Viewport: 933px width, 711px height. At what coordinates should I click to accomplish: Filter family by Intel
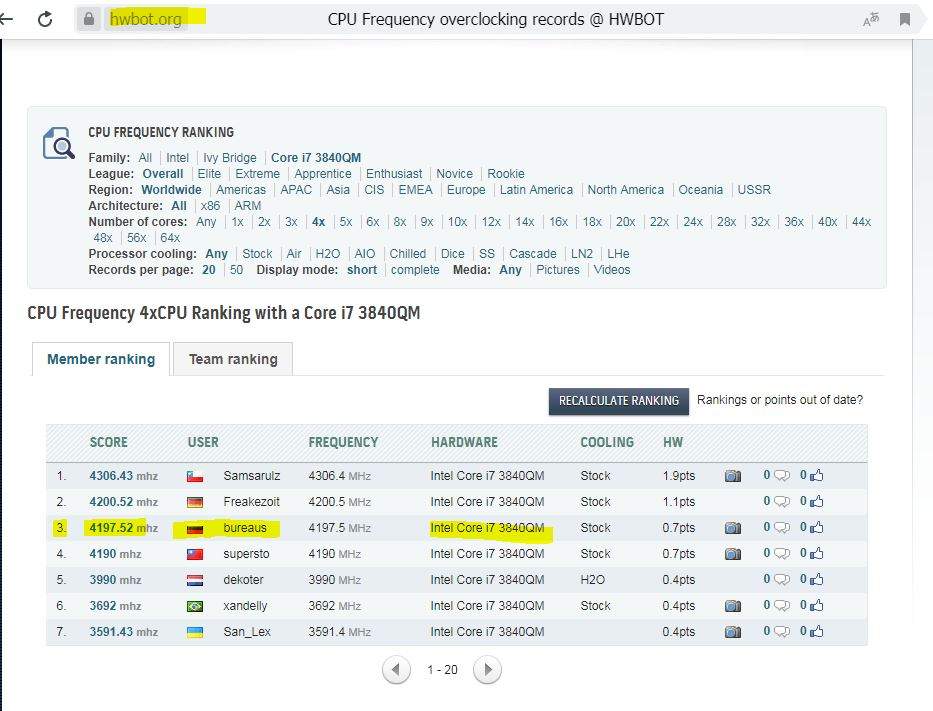pyautogui.click(x=177, y=158)
